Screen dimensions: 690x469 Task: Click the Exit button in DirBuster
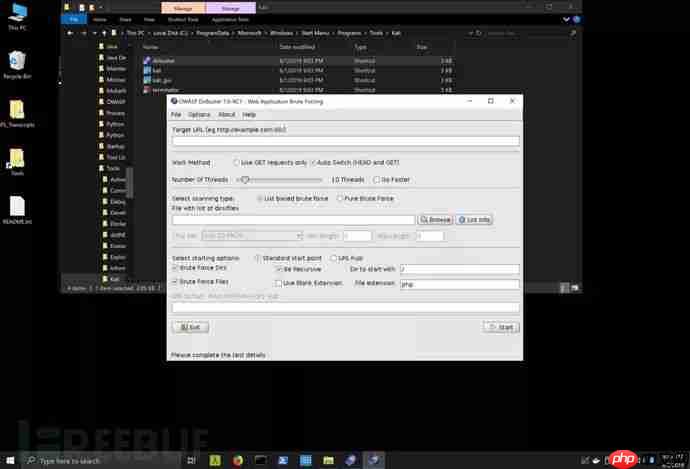click(x=191, y=327)
